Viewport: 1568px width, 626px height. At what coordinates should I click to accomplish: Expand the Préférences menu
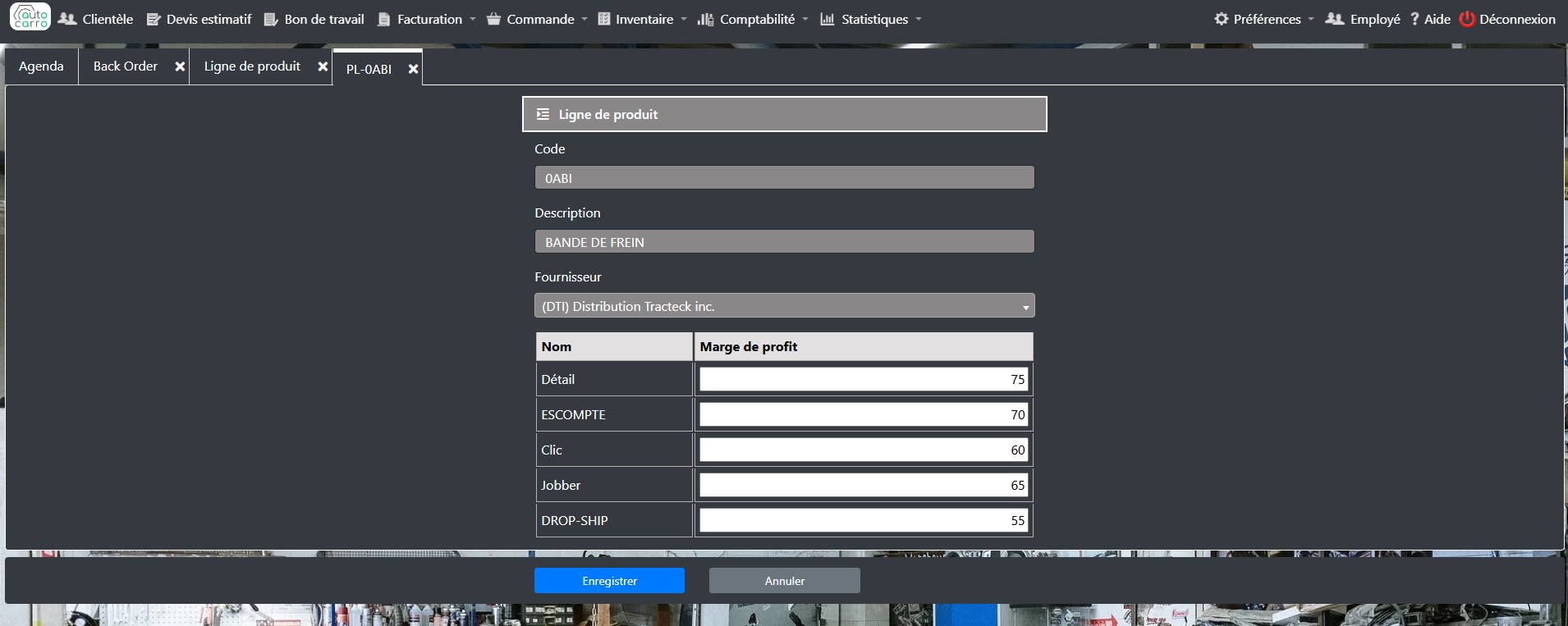tap(1265, 19)
